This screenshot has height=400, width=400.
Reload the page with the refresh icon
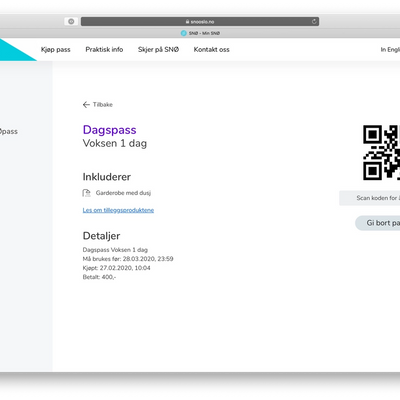click(x=314, y=22)
